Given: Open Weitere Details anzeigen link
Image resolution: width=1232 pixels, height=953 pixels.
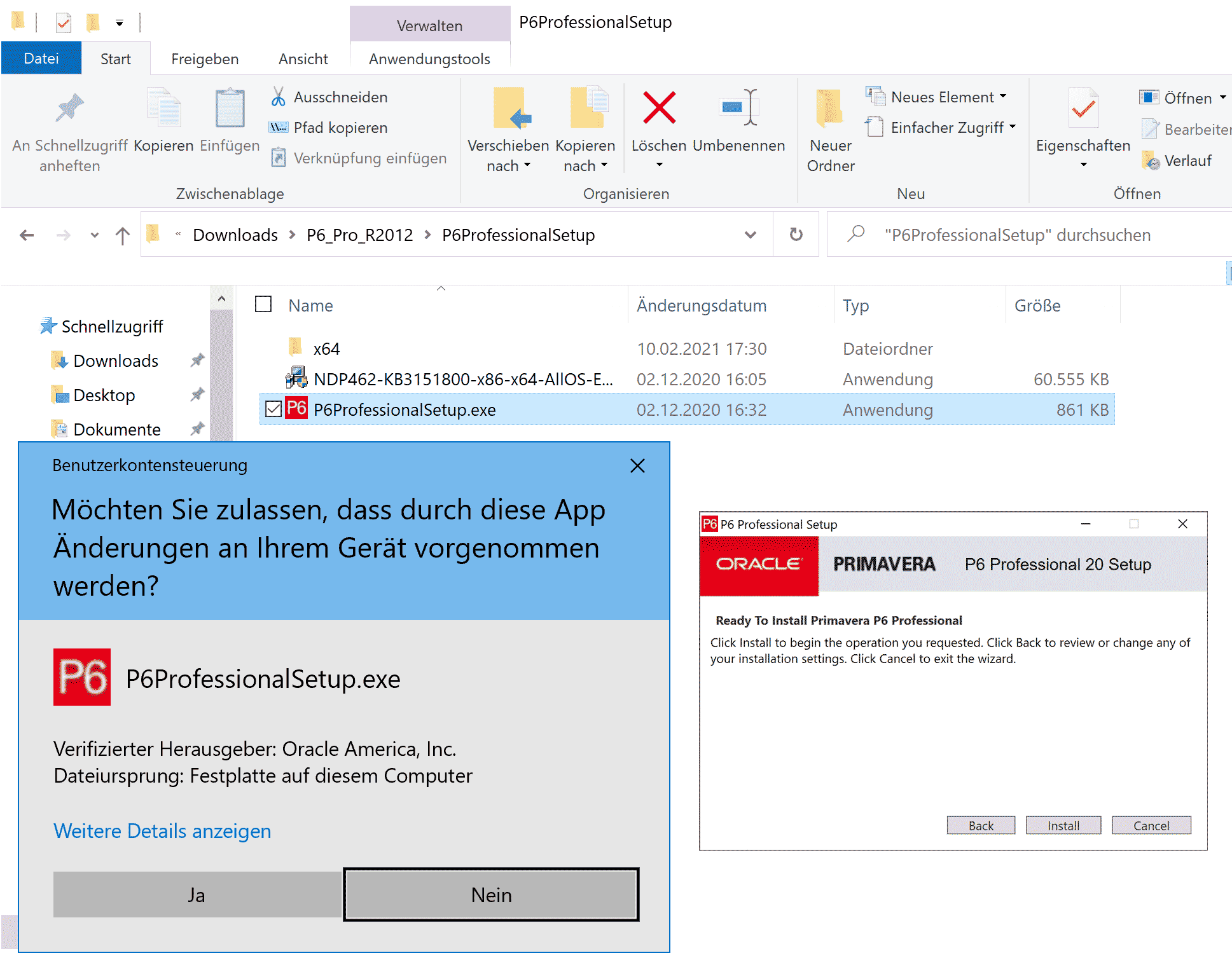Looking at the screenshot, I should click(163, 831).
